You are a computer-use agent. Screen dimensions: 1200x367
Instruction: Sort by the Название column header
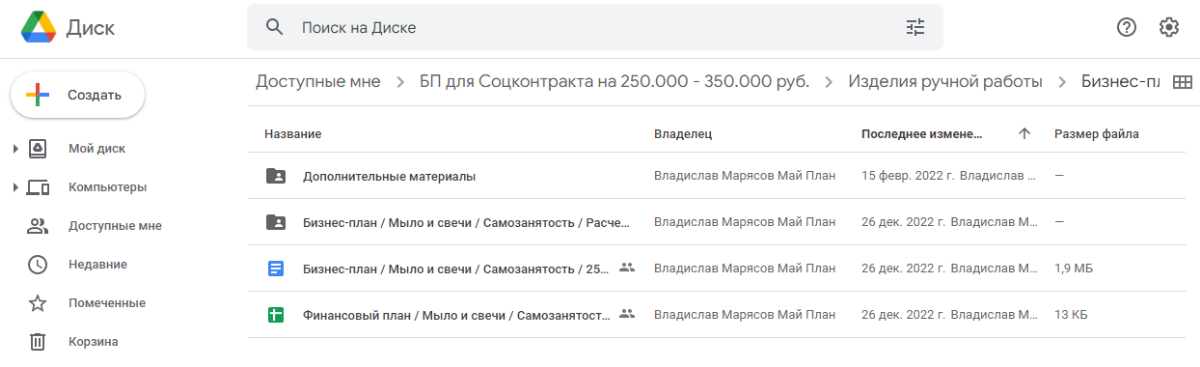point(293,133)
